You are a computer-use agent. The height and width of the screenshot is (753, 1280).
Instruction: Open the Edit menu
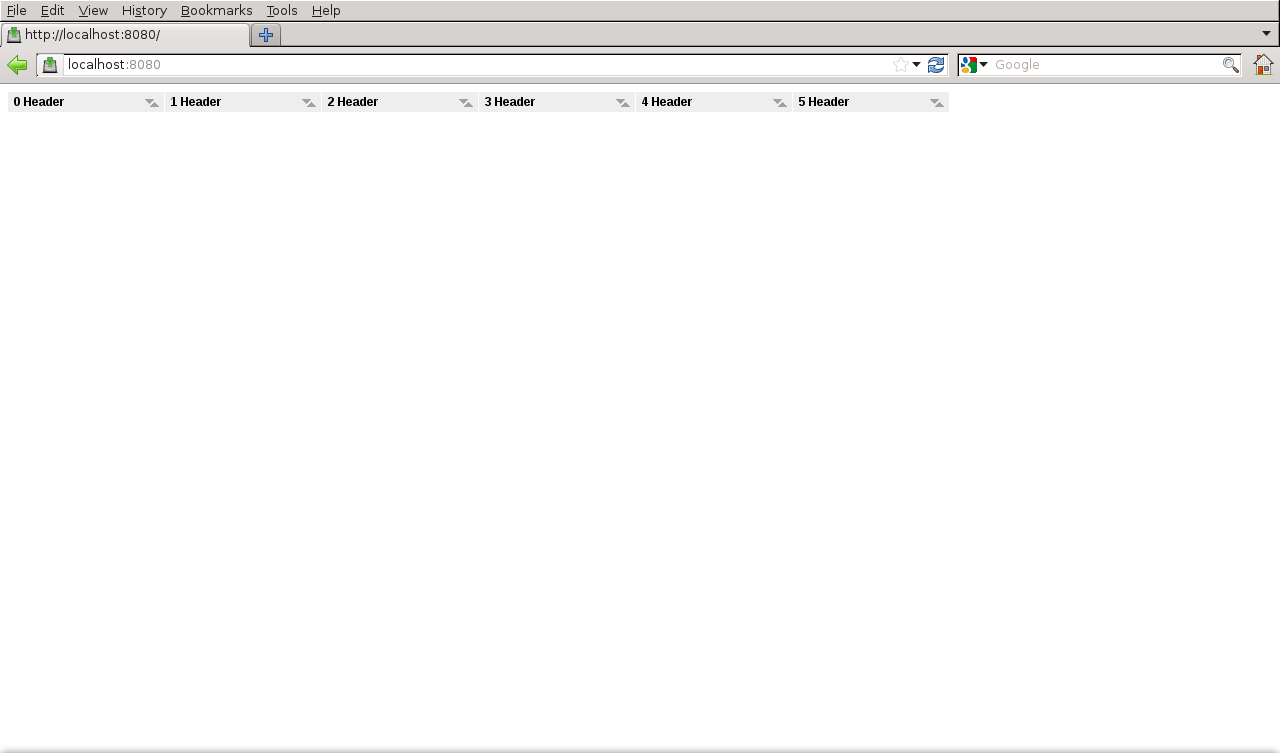point(52,10)
